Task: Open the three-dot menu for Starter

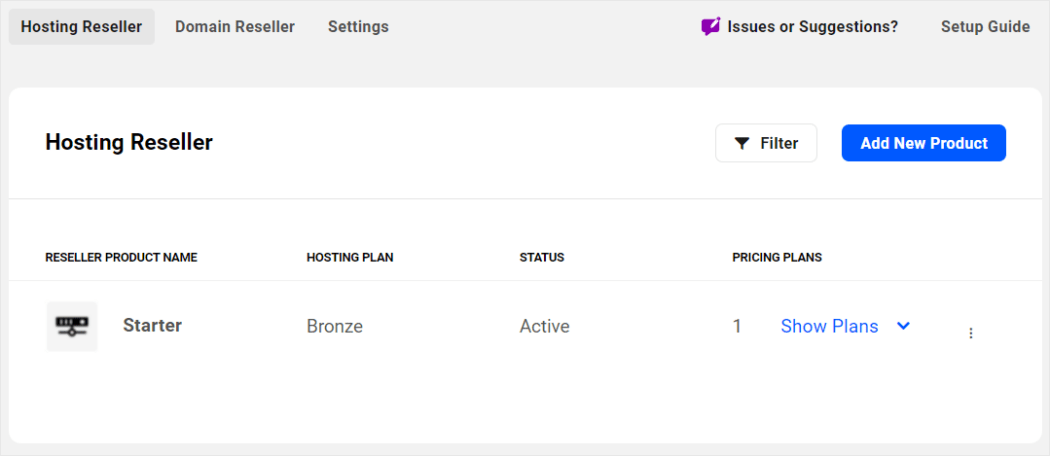Action: [970, 333]
